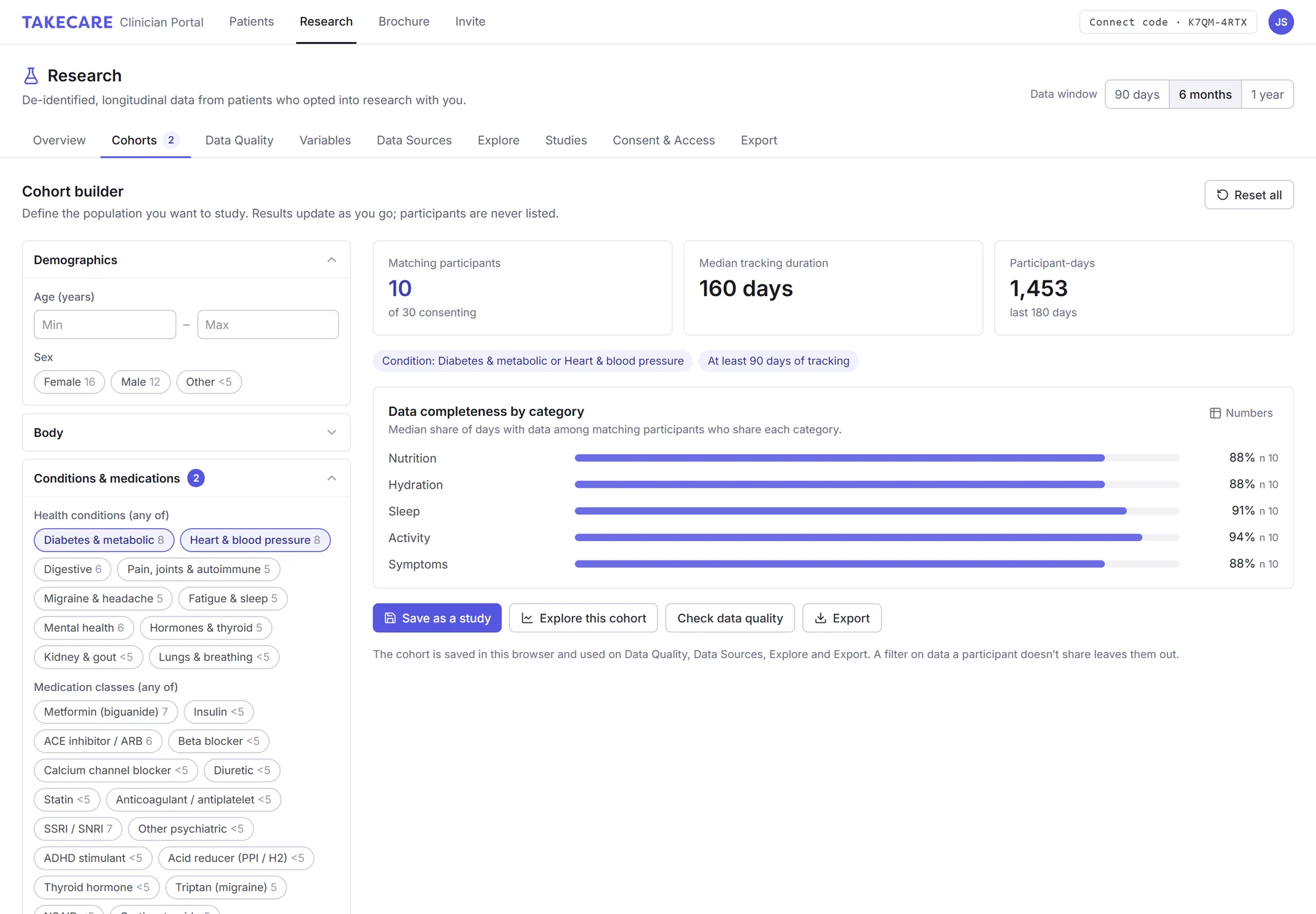Open the Data Quality tab
Screen dimensions: 1316x914
click(240, 140)
